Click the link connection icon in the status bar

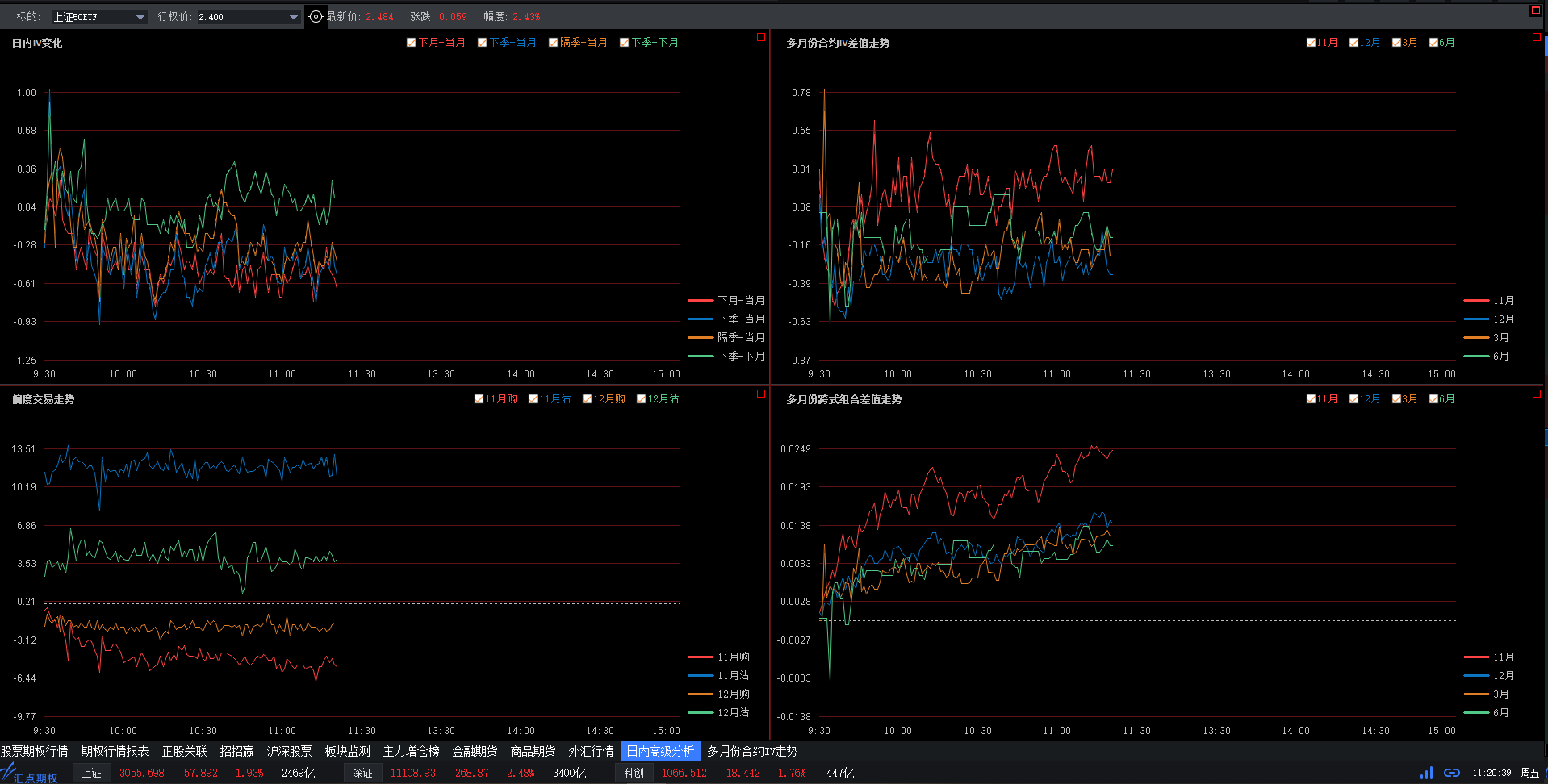(x=1451, y=773)
